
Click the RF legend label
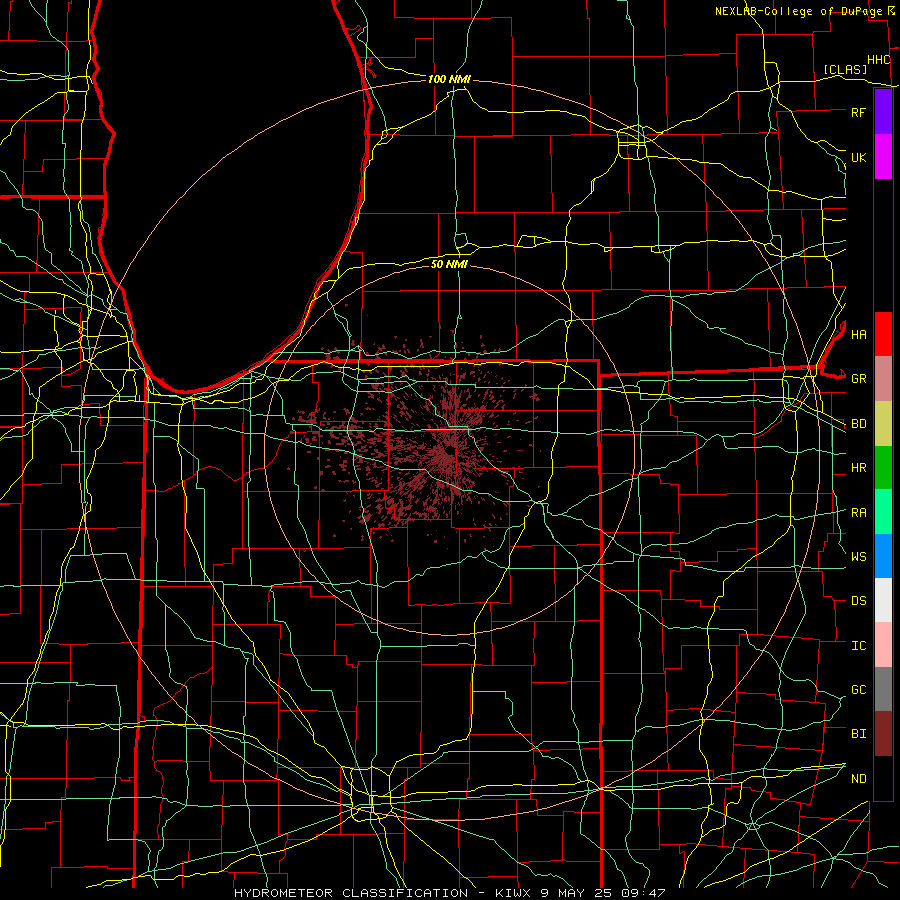[858, 112]
